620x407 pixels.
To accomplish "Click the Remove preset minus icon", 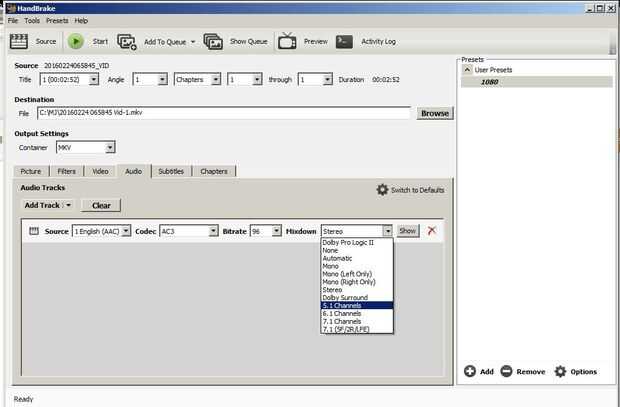I will (x=506, y=371).
